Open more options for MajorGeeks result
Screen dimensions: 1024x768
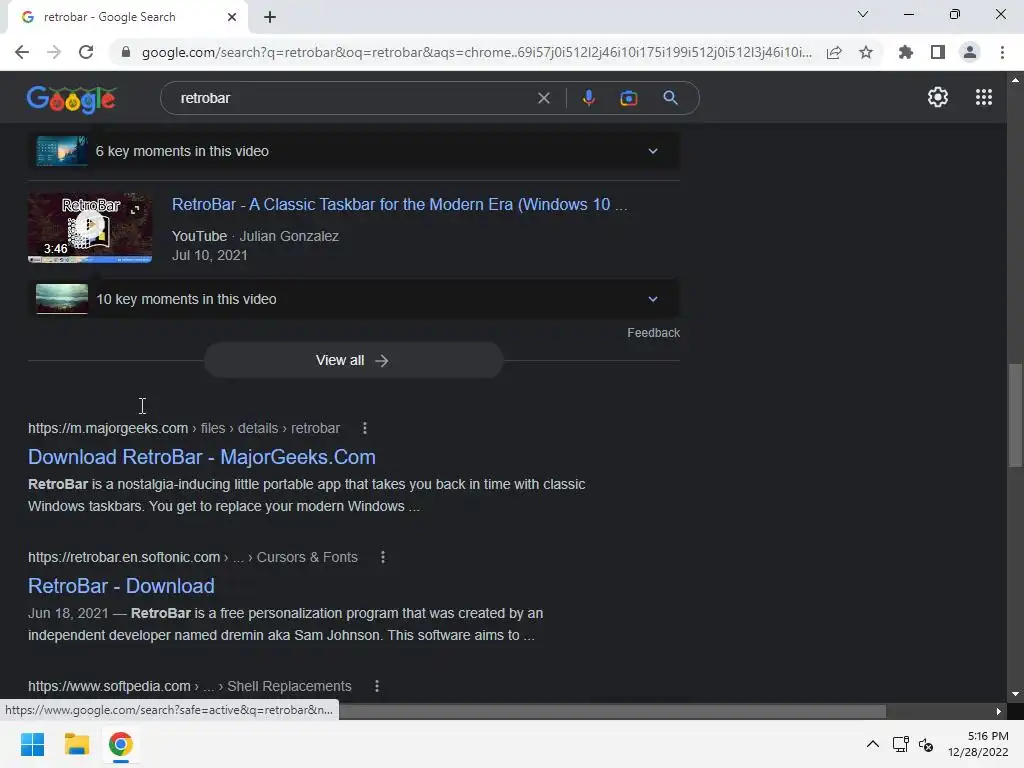click(x=364, y=428)
